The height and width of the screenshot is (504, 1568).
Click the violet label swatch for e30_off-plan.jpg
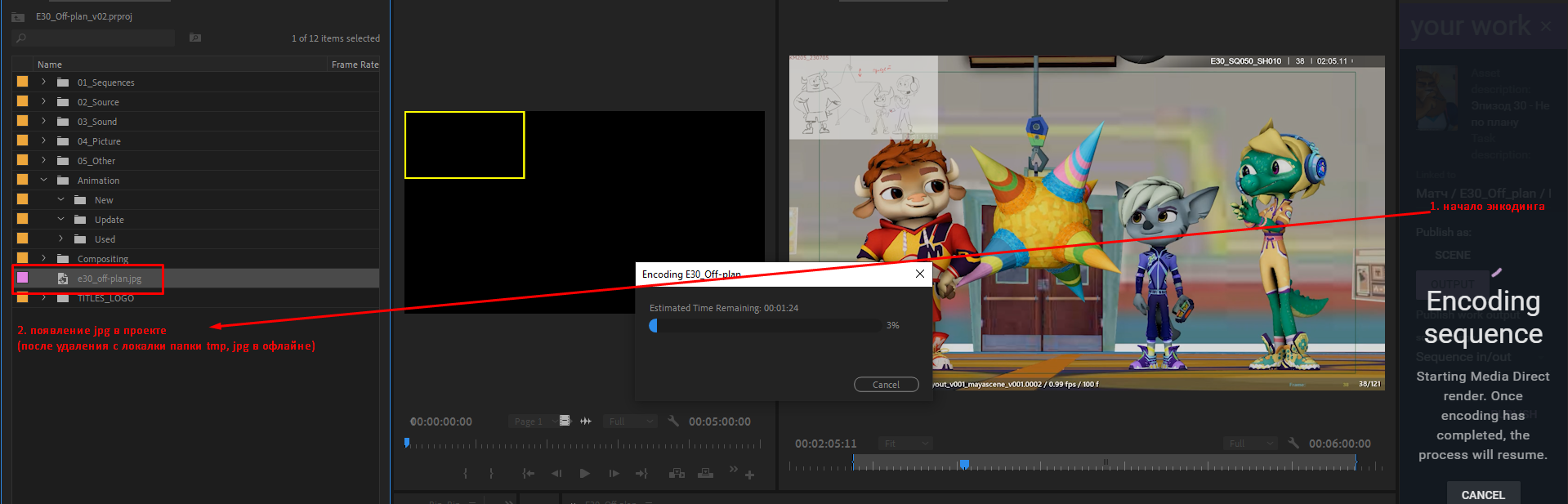coord(23,278)
